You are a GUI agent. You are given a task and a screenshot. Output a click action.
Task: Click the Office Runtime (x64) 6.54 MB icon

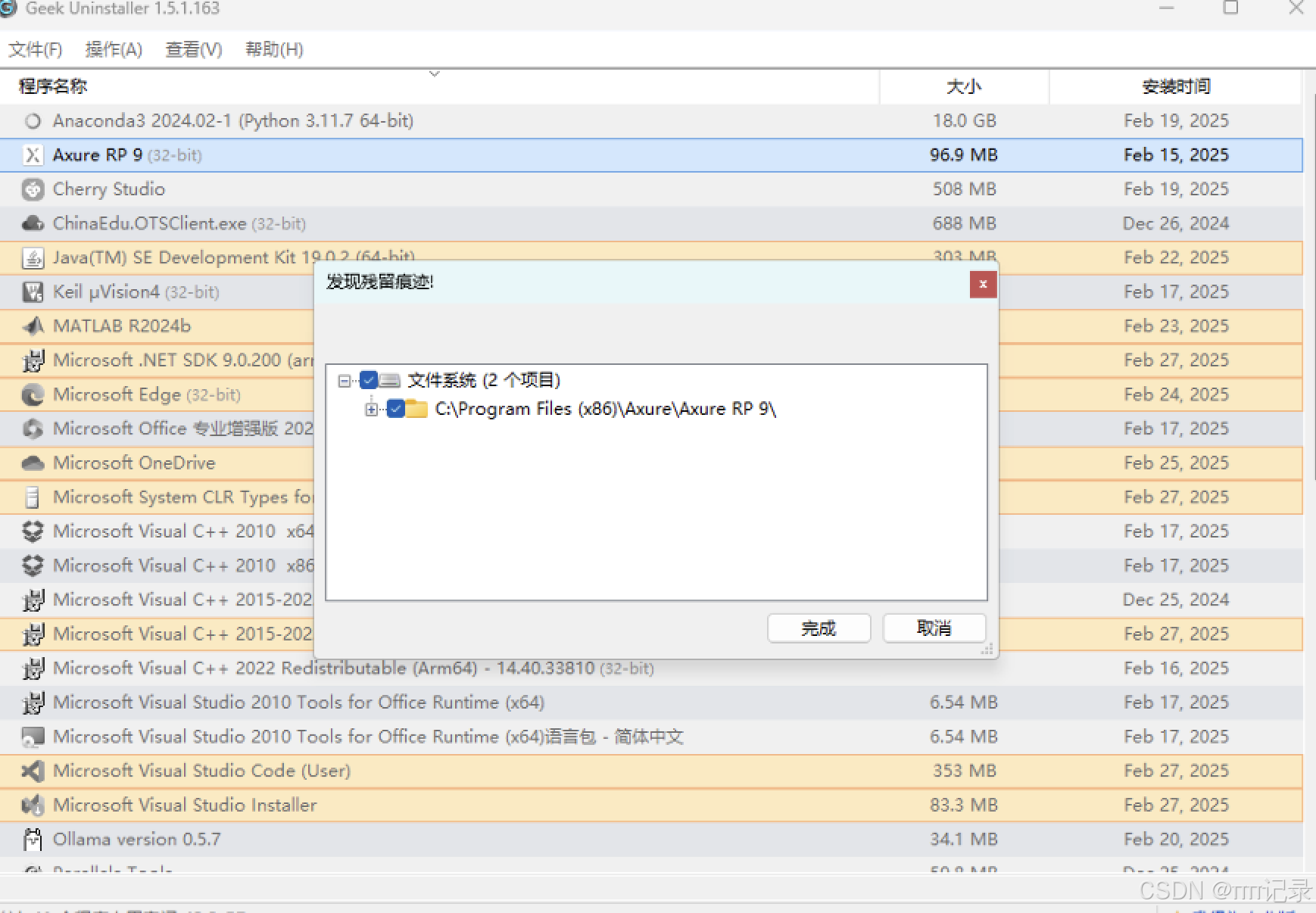33,703
